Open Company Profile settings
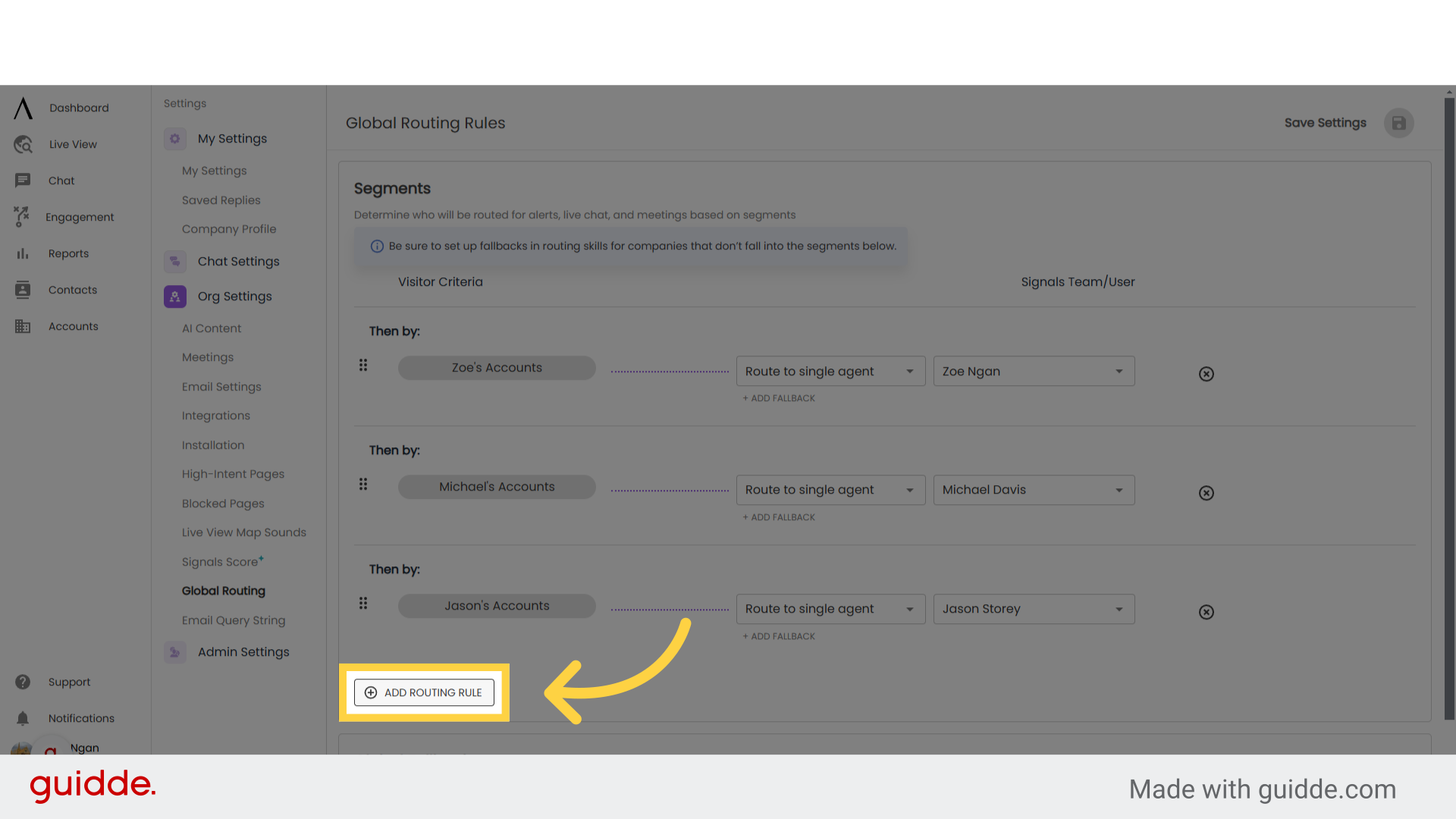The image size is (1456, 819). pos(229,229)
